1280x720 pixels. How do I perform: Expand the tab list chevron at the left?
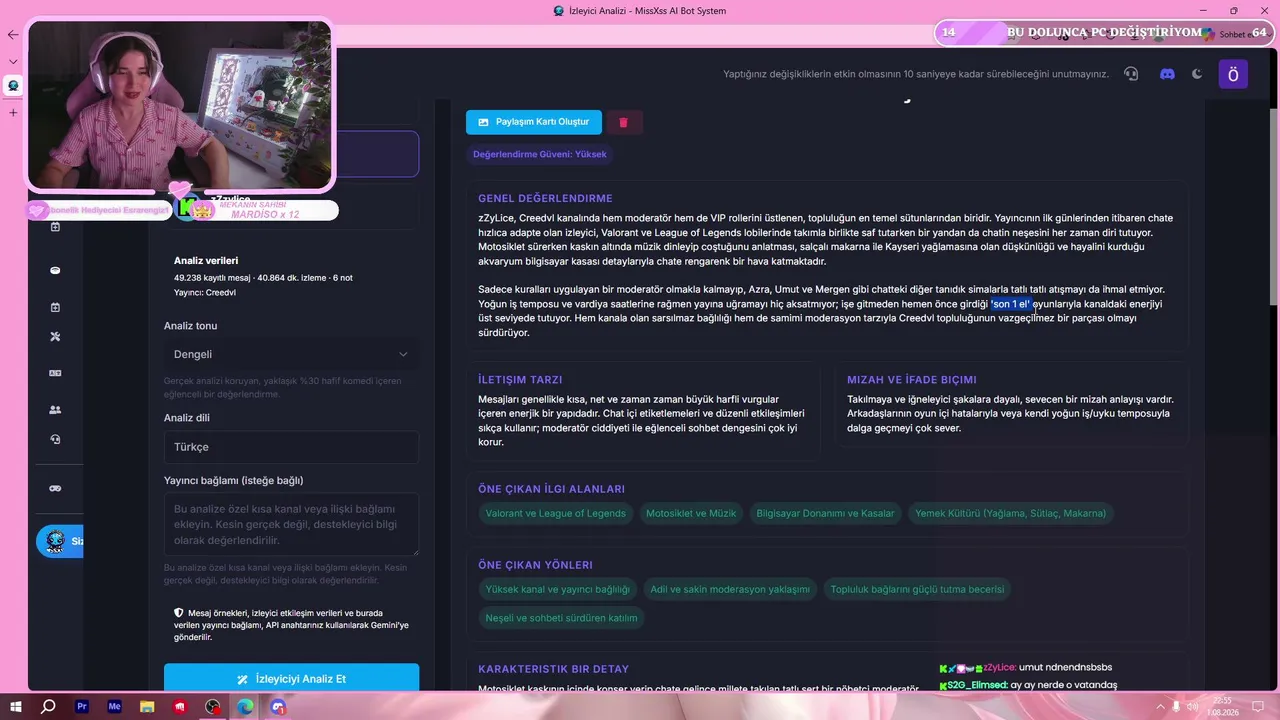[13, 61]
